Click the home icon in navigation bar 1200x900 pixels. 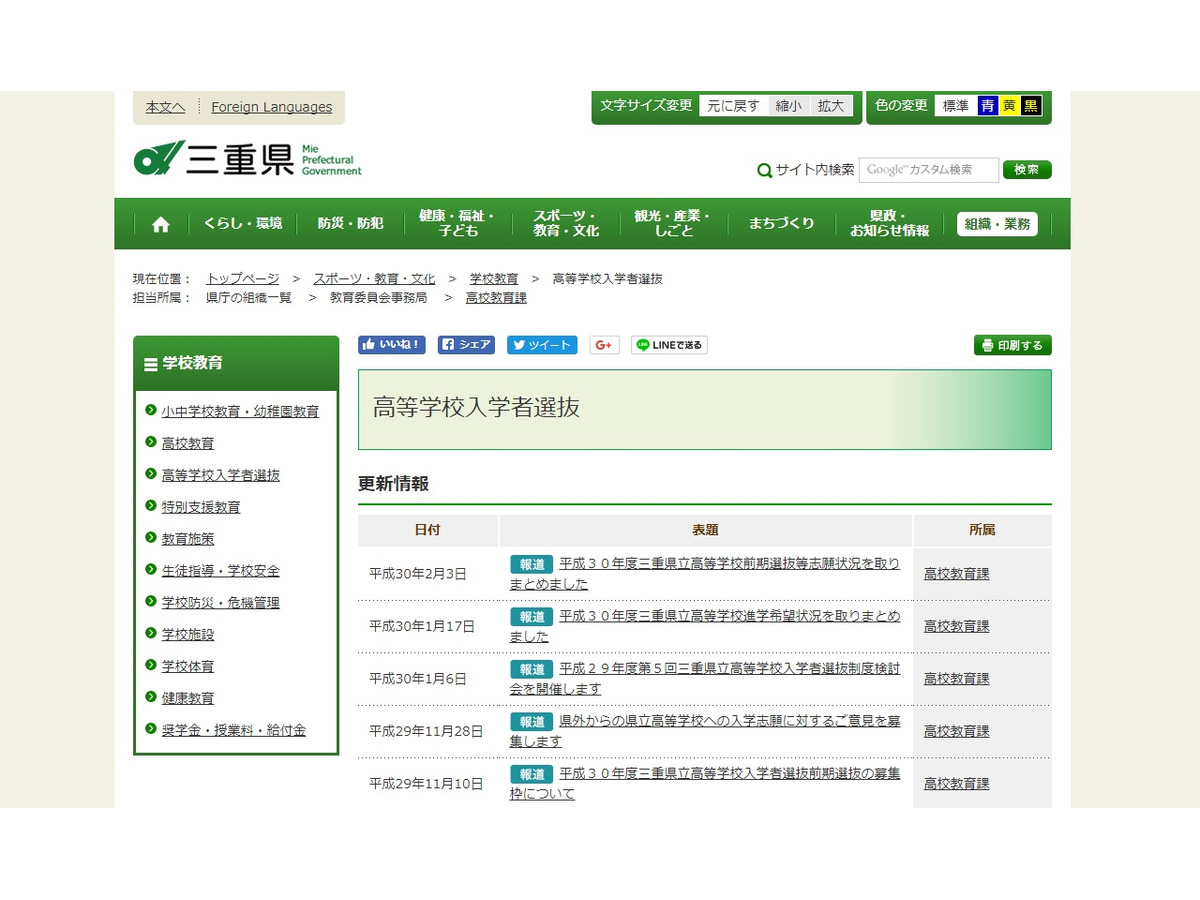point(160,224)
